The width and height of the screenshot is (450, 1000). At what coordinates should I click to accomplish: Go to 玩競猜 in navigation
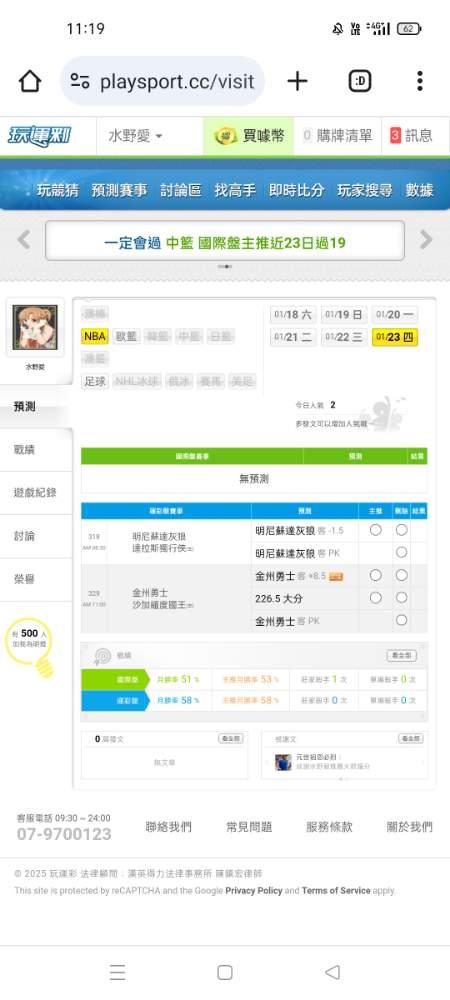point(57,190)
